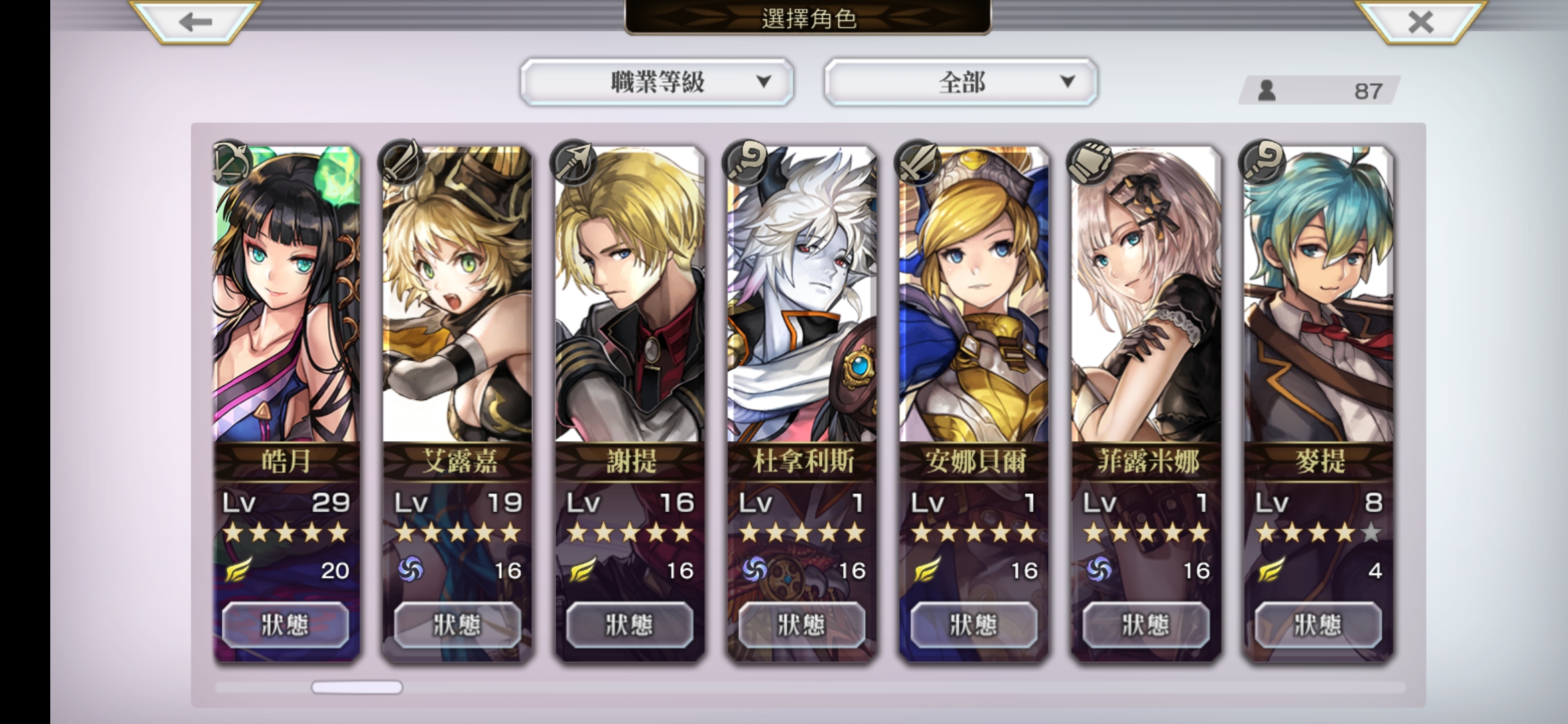
Task: Tap the staff class icon on 杜拿利斯's card
Action: tap(745, 162)
